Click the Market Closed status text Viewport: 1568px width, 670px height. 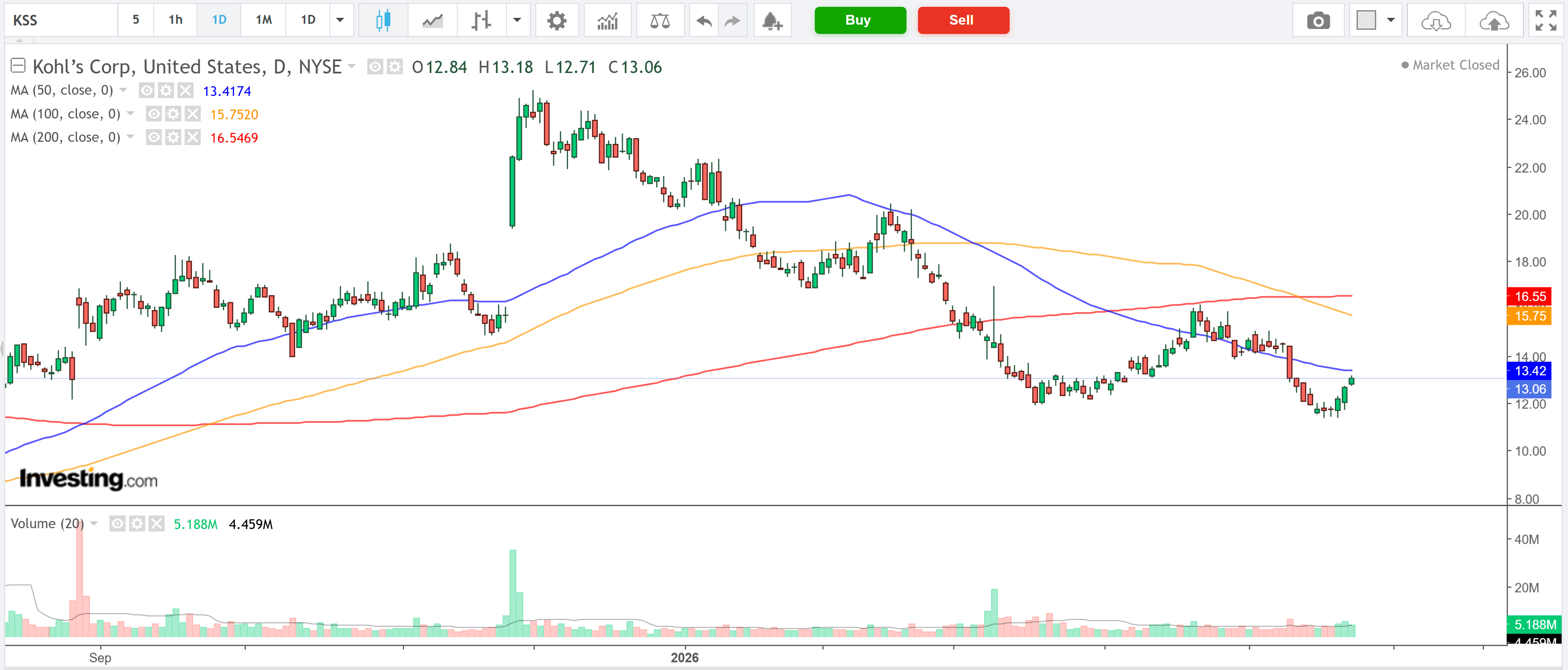(1455, 65)
